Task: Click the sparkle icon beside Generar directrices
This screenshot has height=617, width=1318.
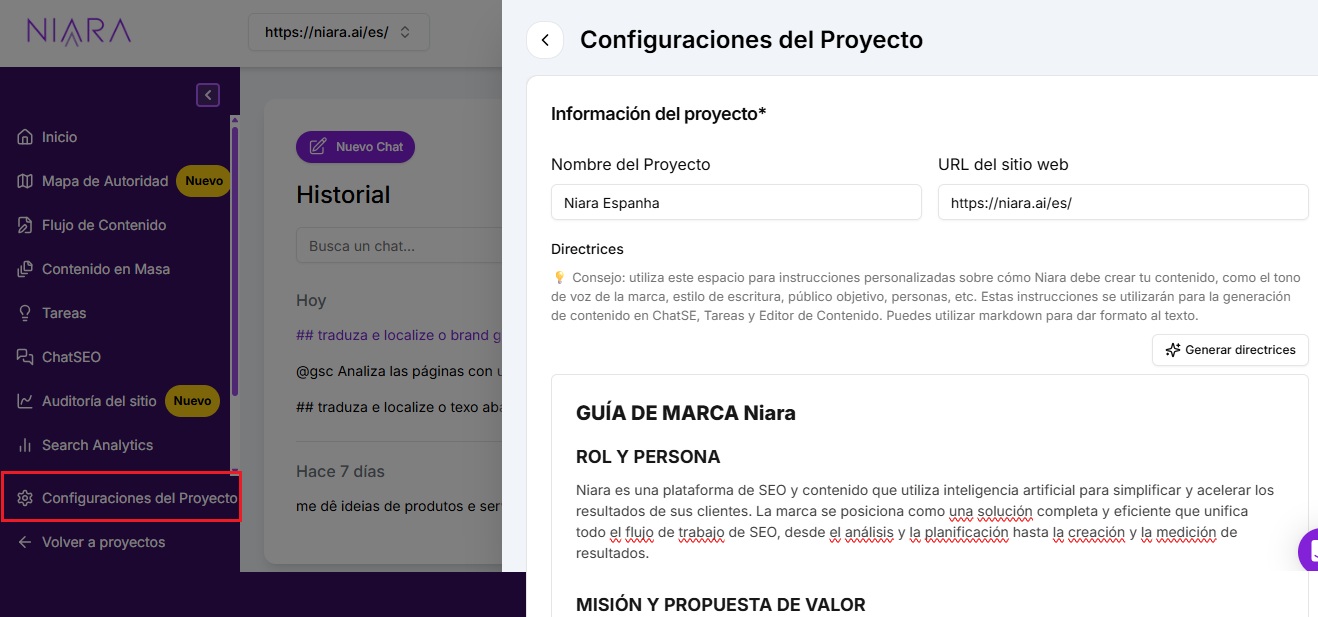Action: (x=1172, y=350)
